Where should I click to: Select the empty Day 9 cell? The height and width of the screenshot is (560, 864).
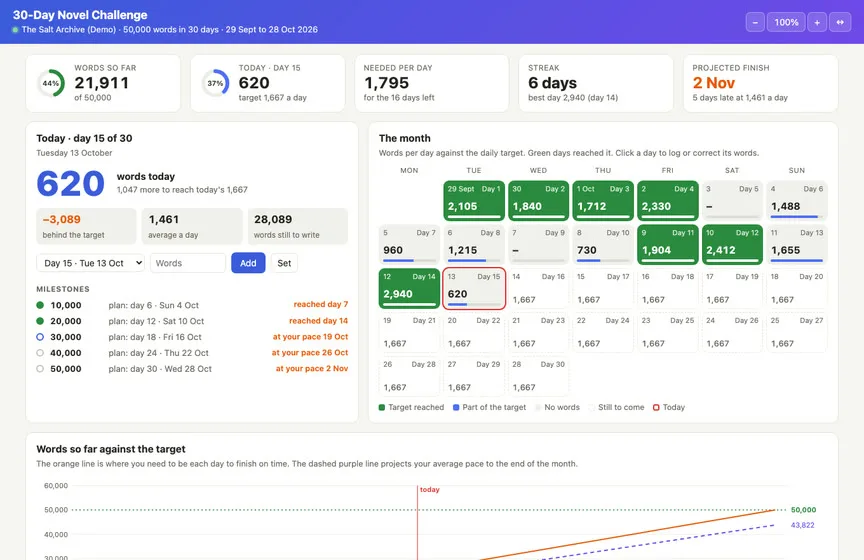pos(538,244)
